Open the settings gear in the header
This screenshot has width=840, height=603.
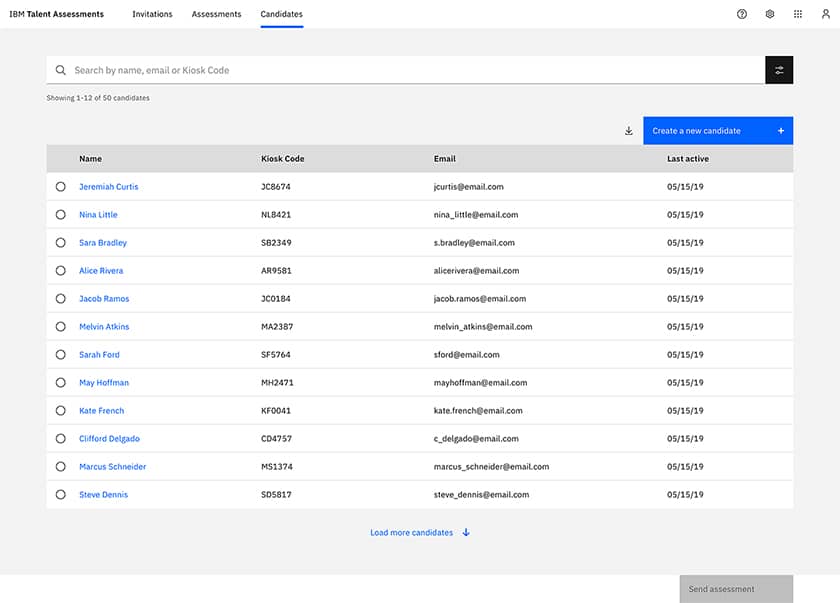[x=769, y=14]
